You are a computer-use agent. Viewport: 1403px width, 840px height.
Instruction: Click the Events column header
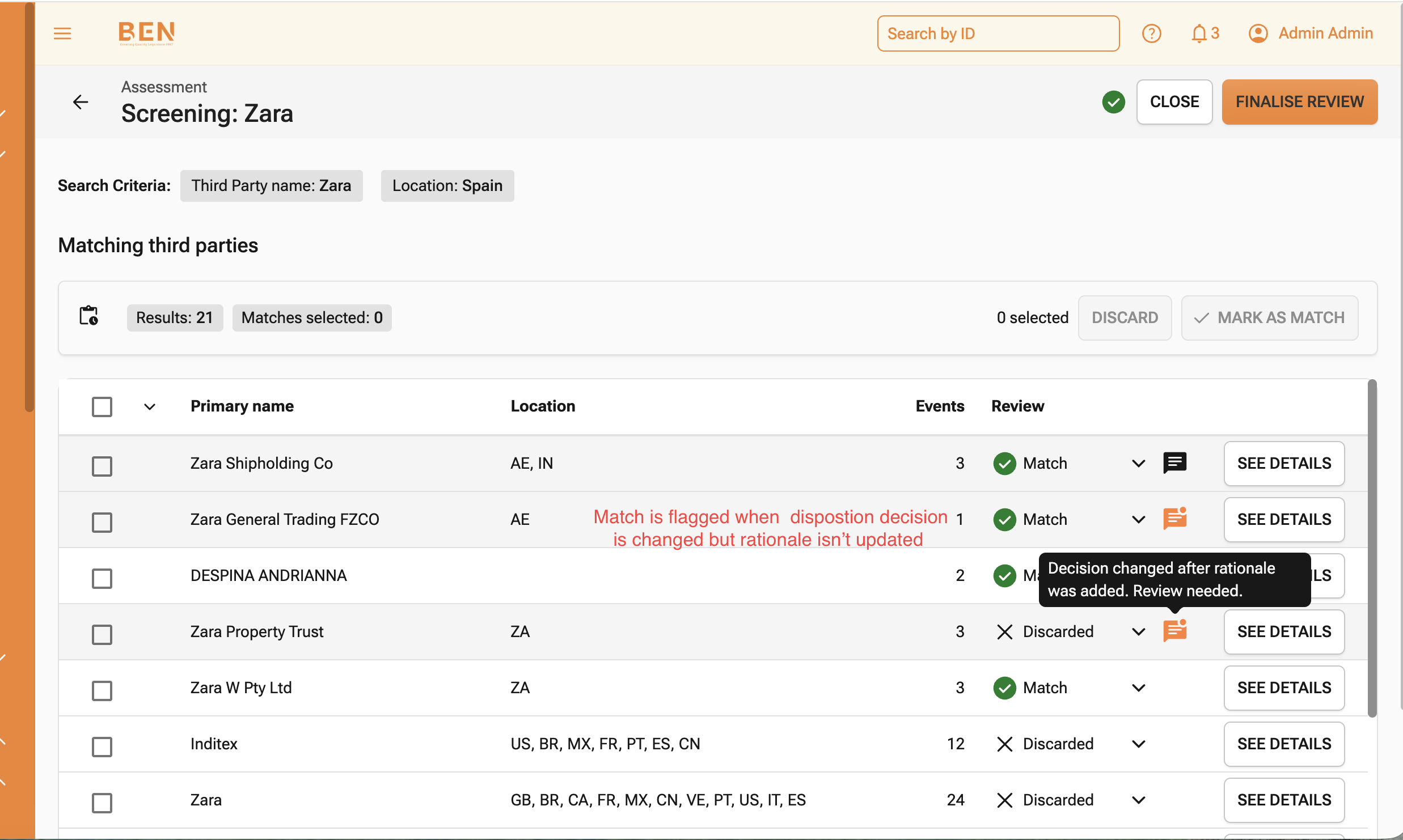(x=940, y=406)
